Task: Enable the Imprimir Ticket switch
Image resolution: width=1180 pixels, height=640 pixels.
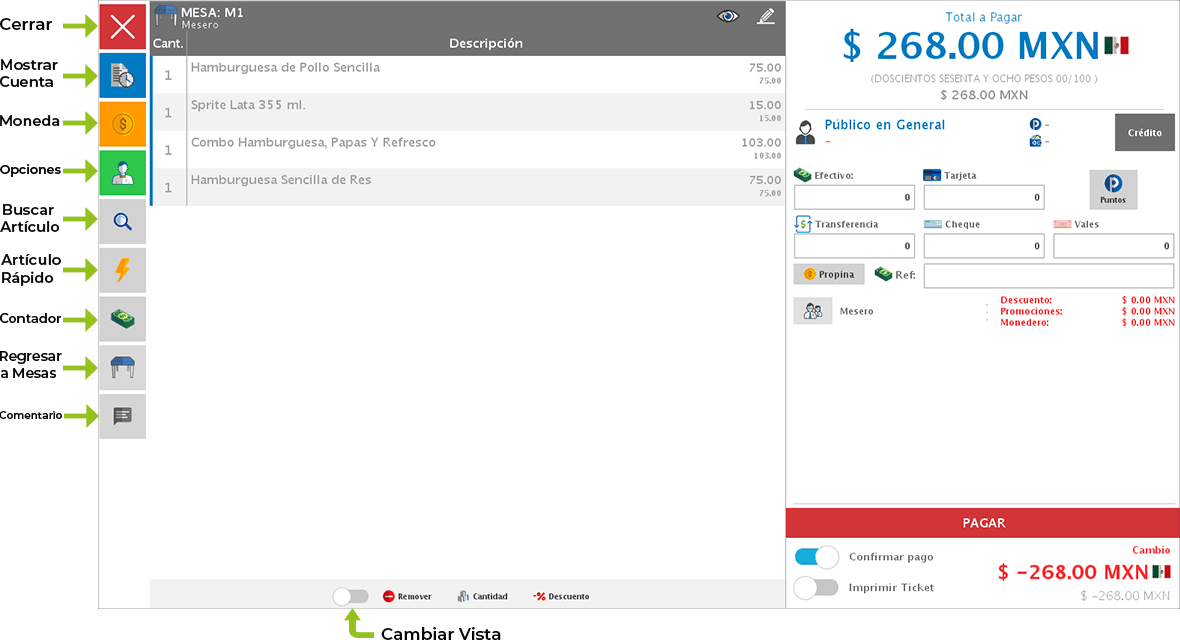Action: tap(816, 587)
